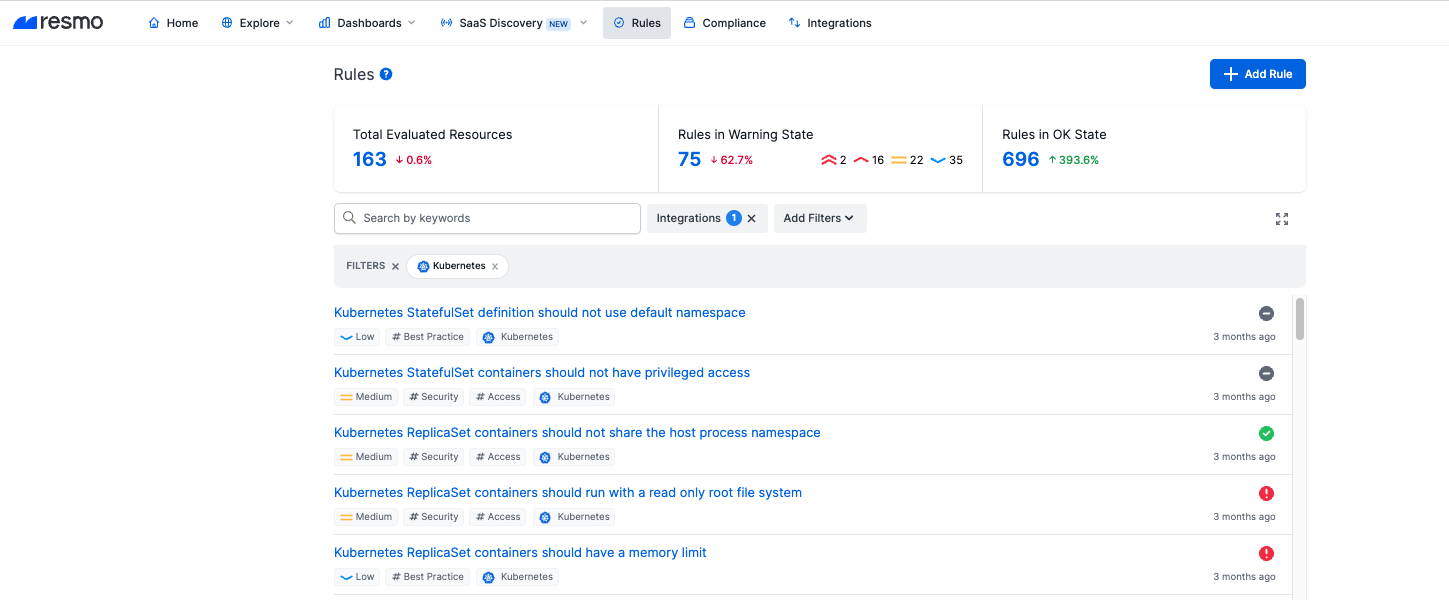Click grey status icon on default namespace rule
The image size is (1449, 600).
coord(1266,313)
